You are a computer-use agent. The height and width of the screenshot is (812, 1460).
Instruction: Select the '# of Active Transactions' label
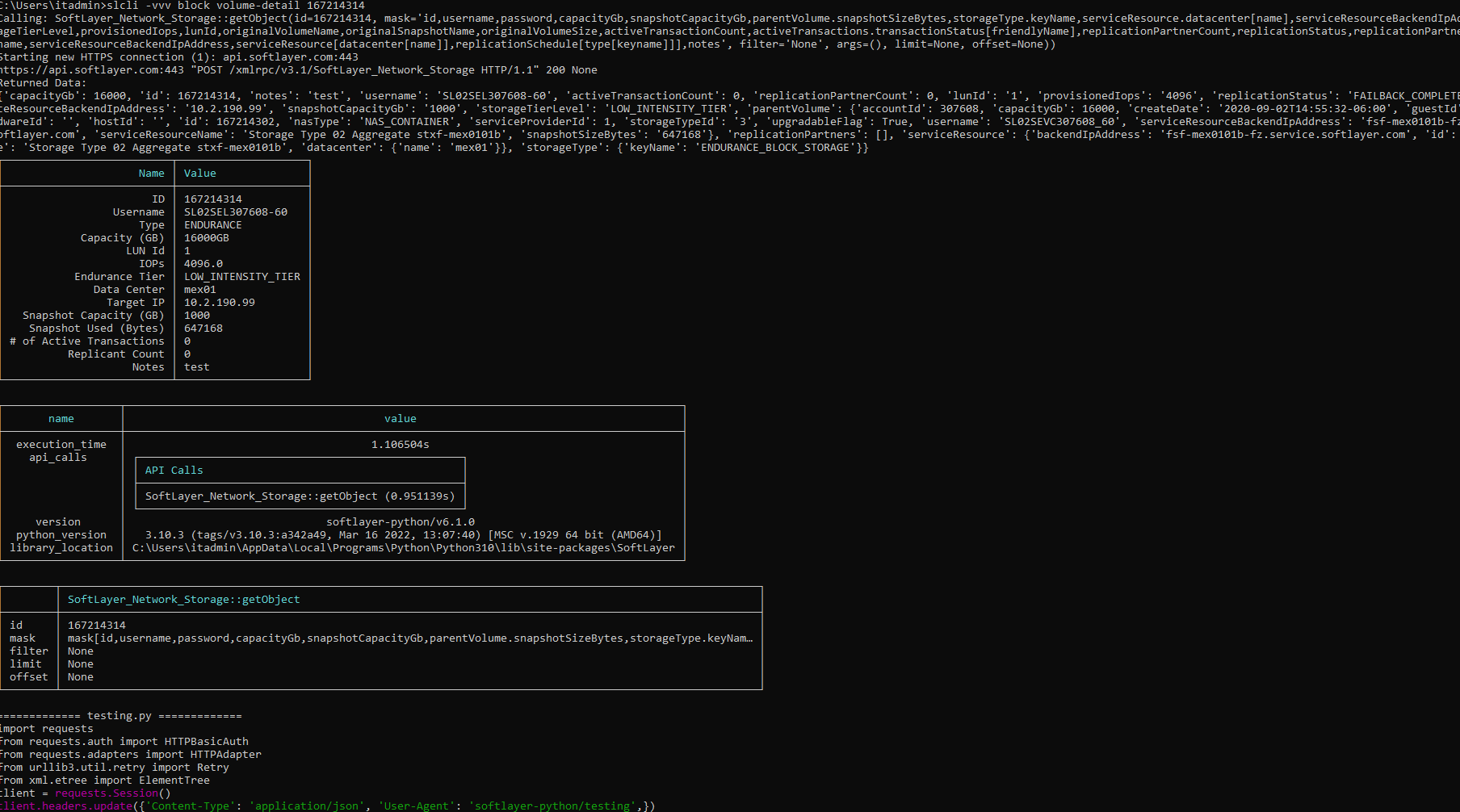[87, 341]
